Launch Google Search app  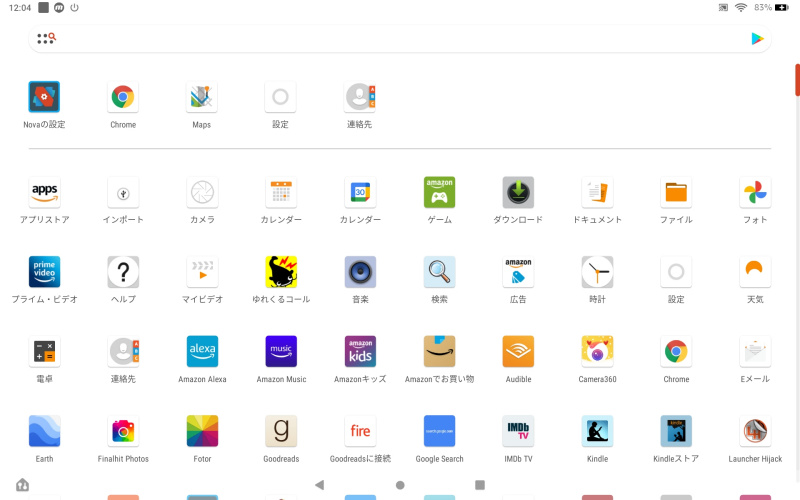[x=439, y=431]
